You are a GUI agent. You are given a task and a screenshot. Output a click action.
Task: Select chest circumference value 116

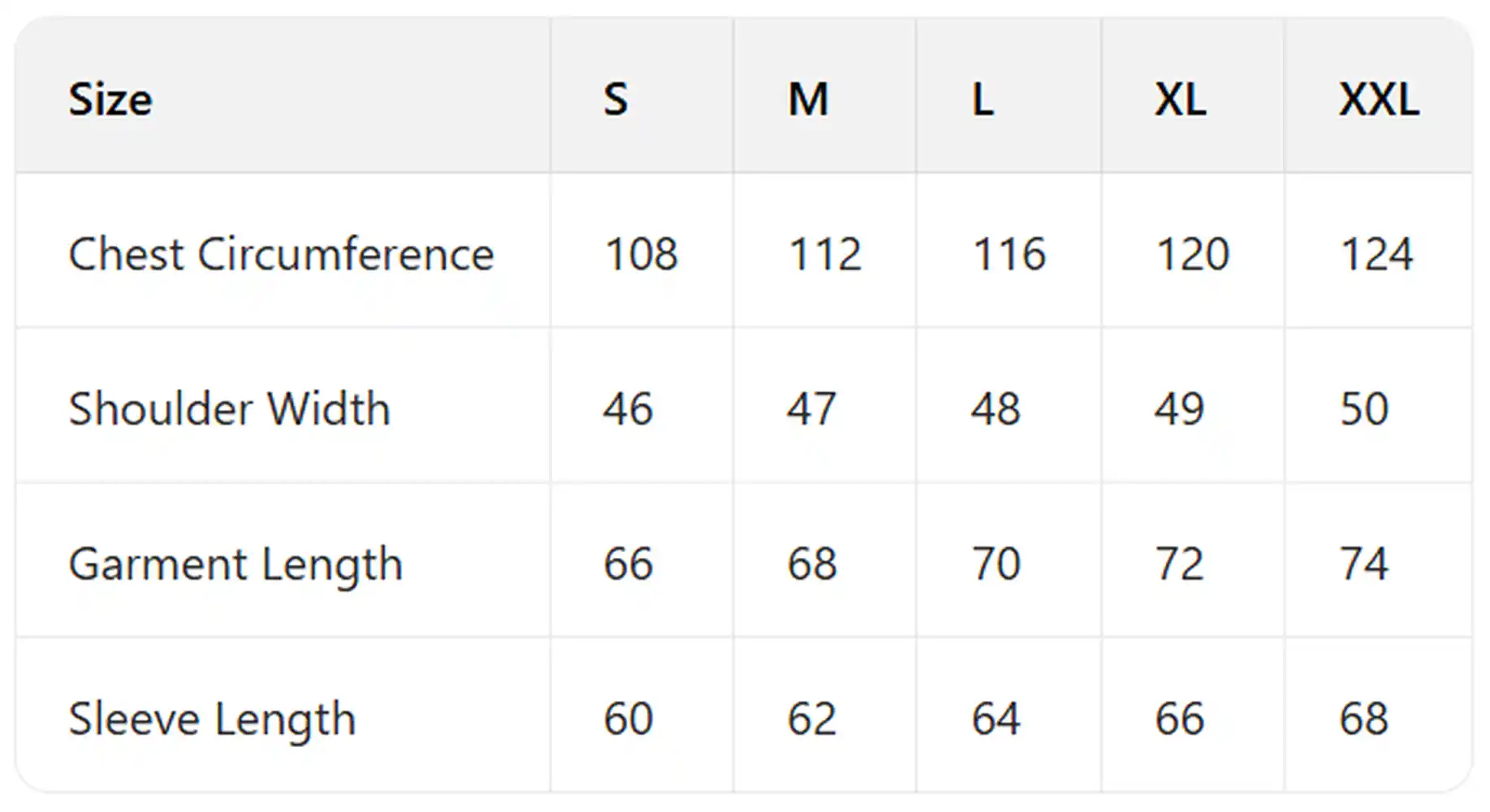pyautogui.click(x=1008, y=254)
